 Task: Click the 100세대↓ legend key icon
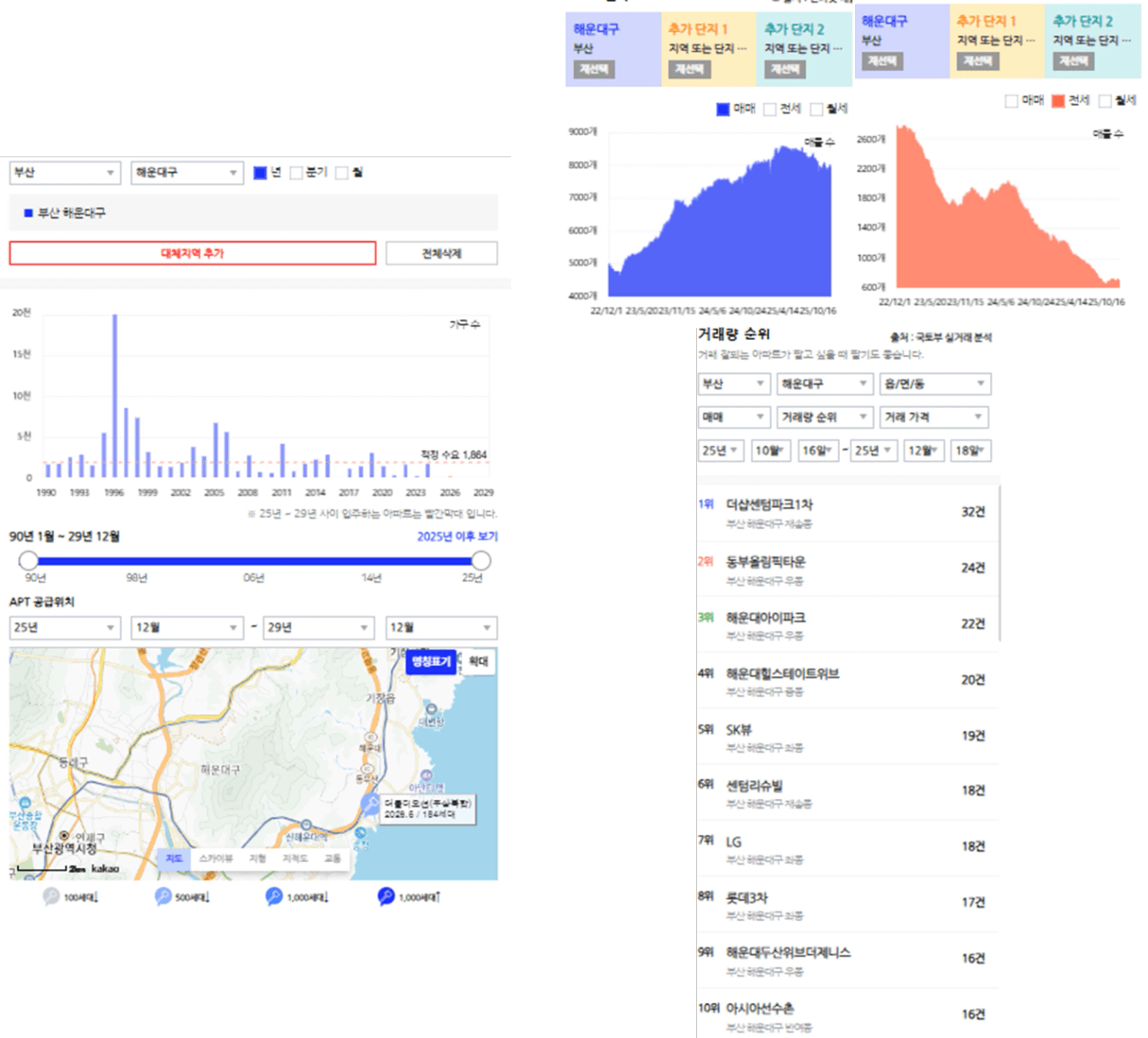tap(51, 896)
